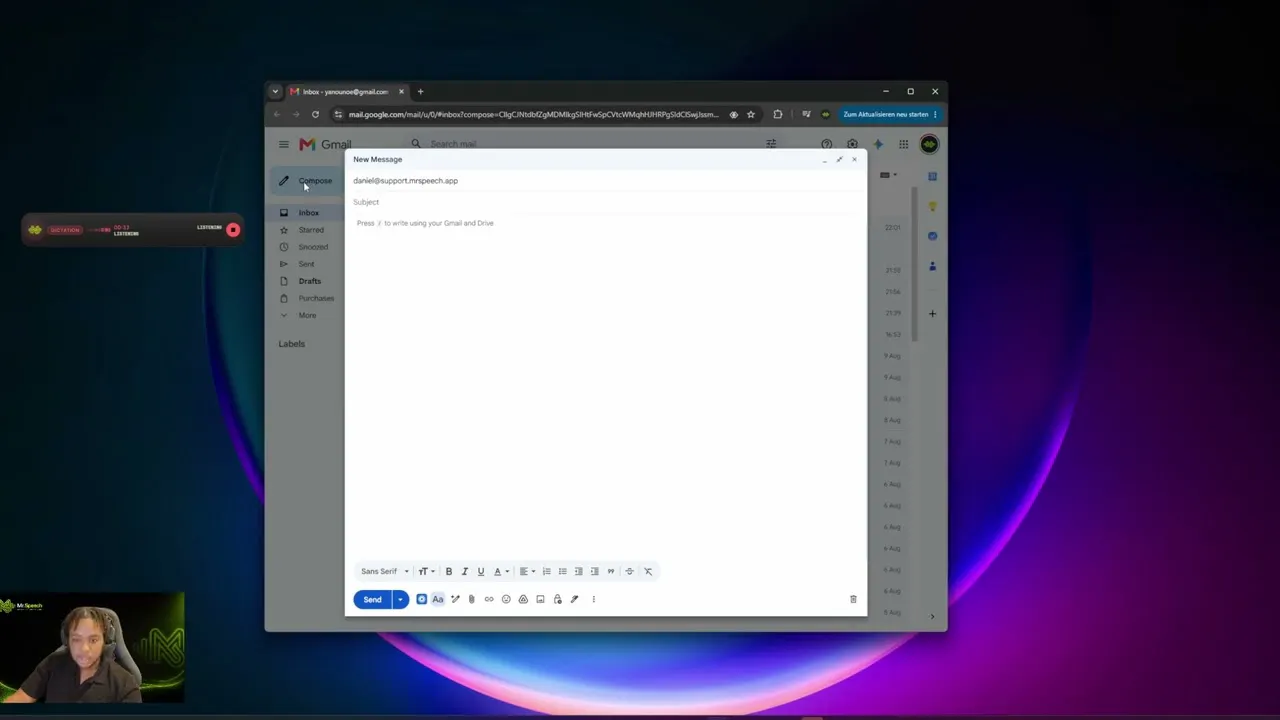
Task: Open the Purchases folder
Action: pos(316,298)
